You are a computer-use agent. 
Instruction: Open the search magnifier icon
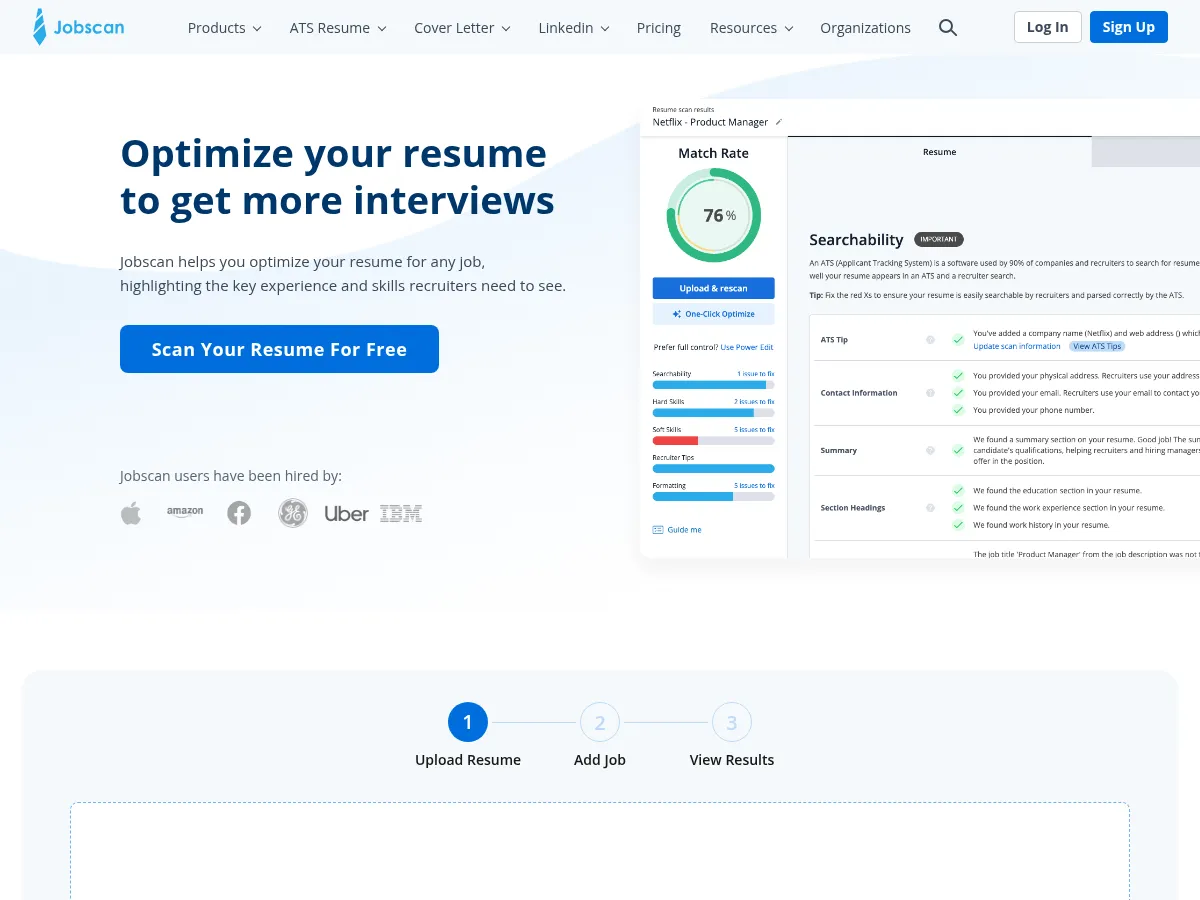click(x=947, y=28)
